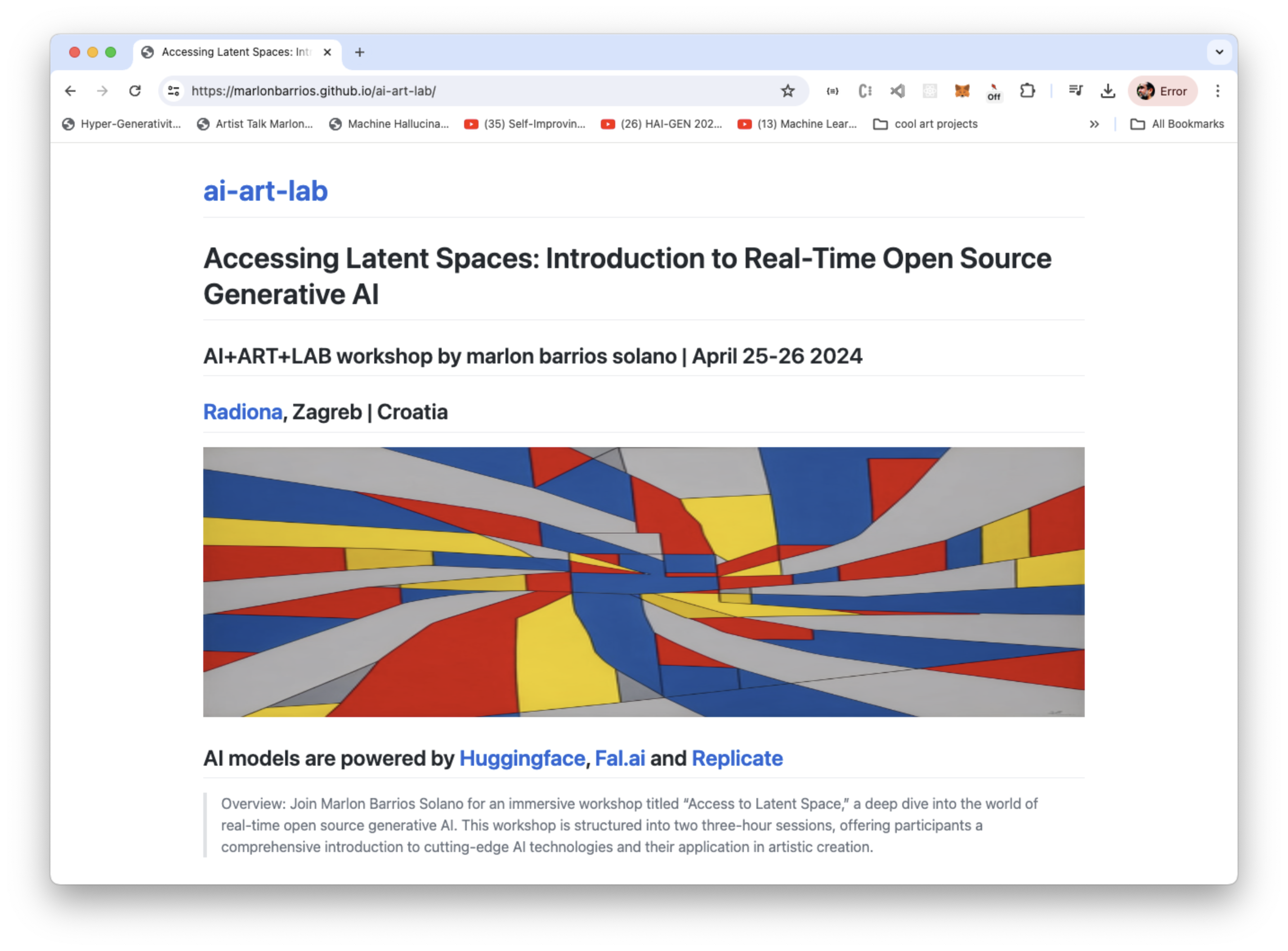
Task: Click the URL address field
Action: [x=461, y=91]
